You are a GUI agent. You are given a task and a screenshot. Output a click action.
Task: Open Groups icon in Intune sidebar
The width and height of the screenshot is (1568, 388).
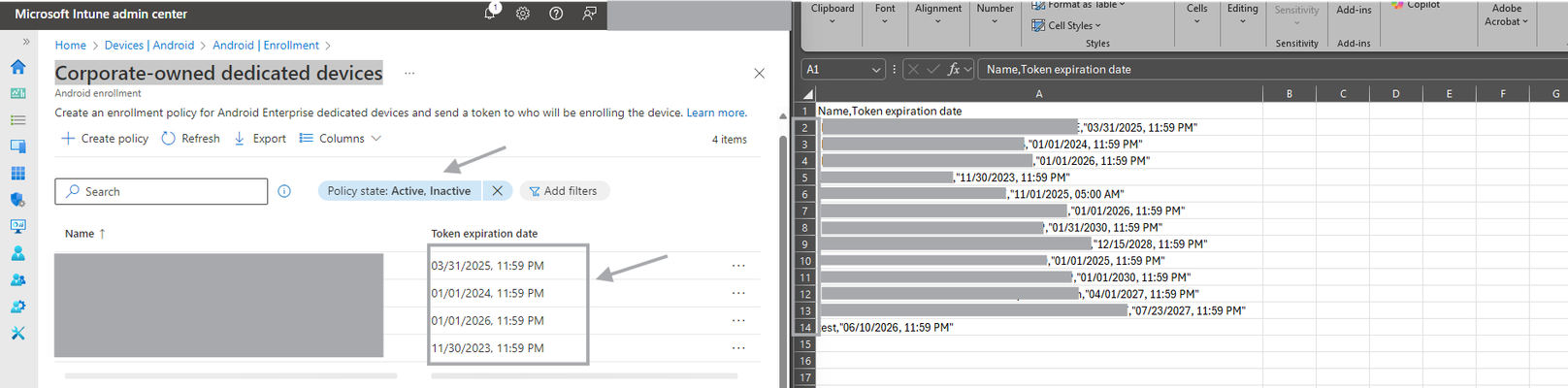click(18, 280)
